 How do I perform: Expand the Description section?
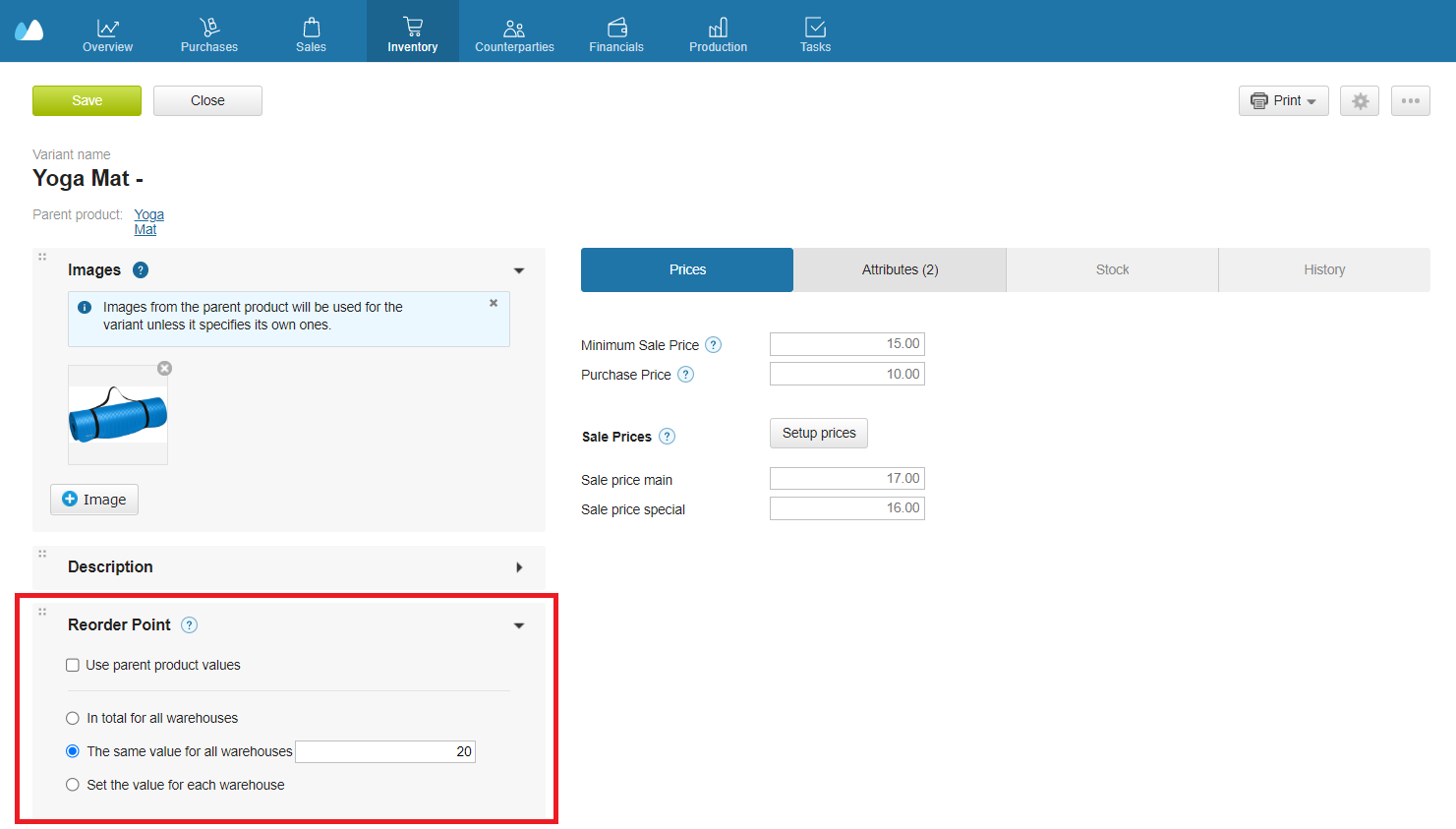click(519, 567)
